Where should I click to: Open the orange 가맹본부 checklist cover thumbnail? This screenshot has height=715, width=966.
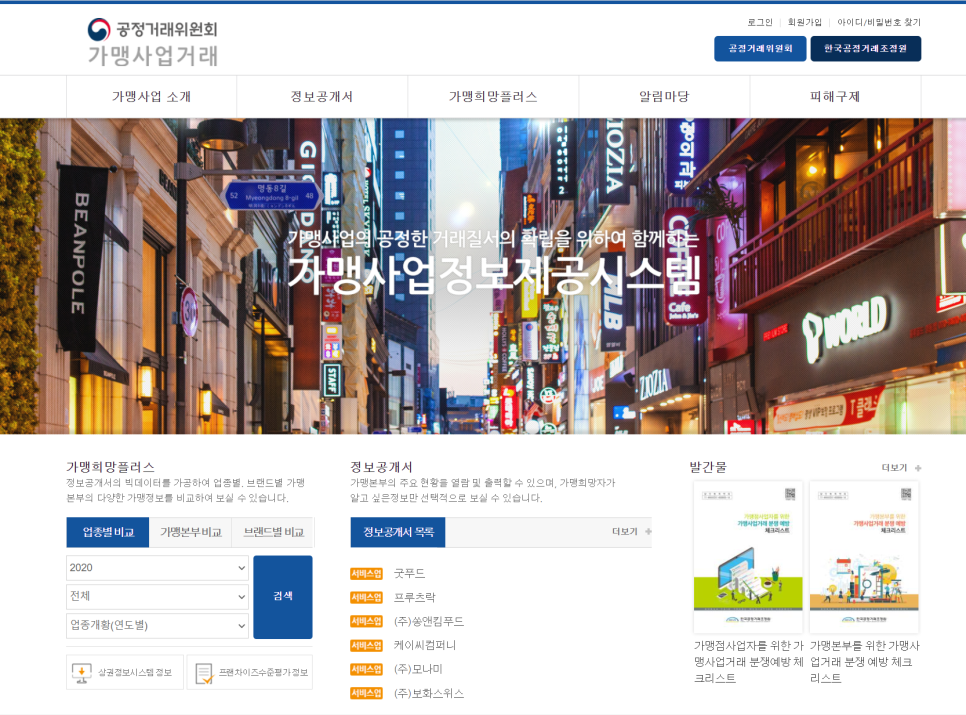tap(864, 557)
